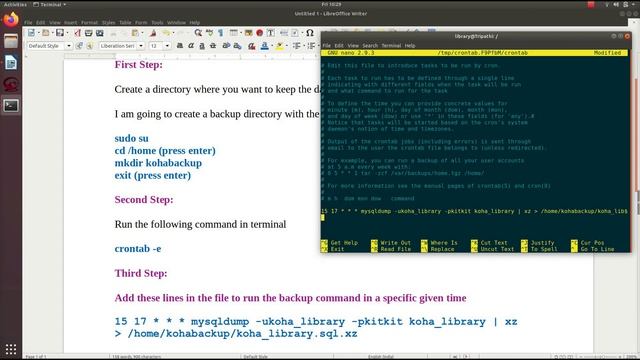640x360 pixels.
Task: Toggle Formatting Marks pilcrow icon
Action: click(220, 33)
